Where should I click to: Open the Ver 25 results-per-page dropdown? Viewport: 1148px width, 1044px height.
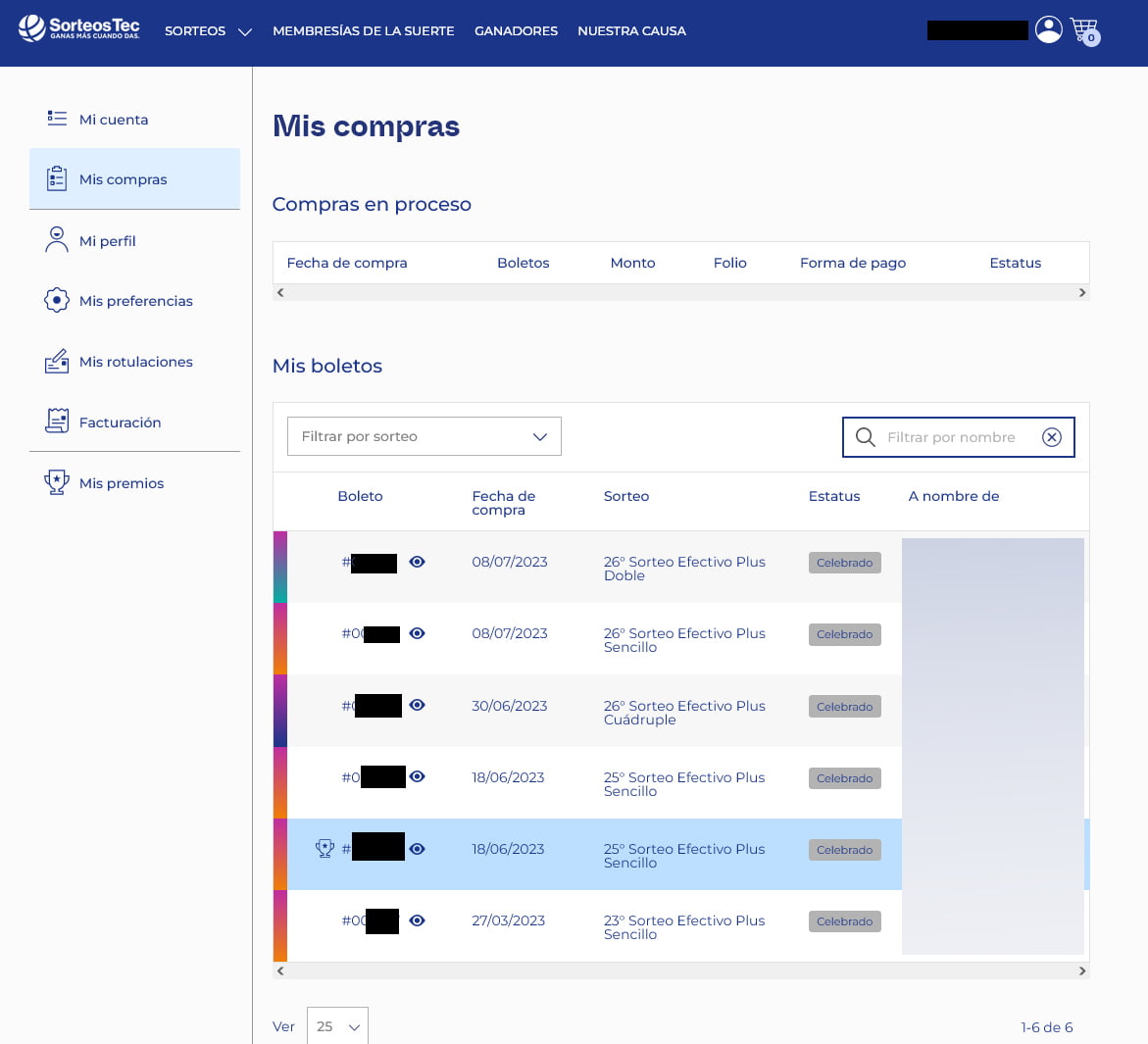(x=337, y=1026)
